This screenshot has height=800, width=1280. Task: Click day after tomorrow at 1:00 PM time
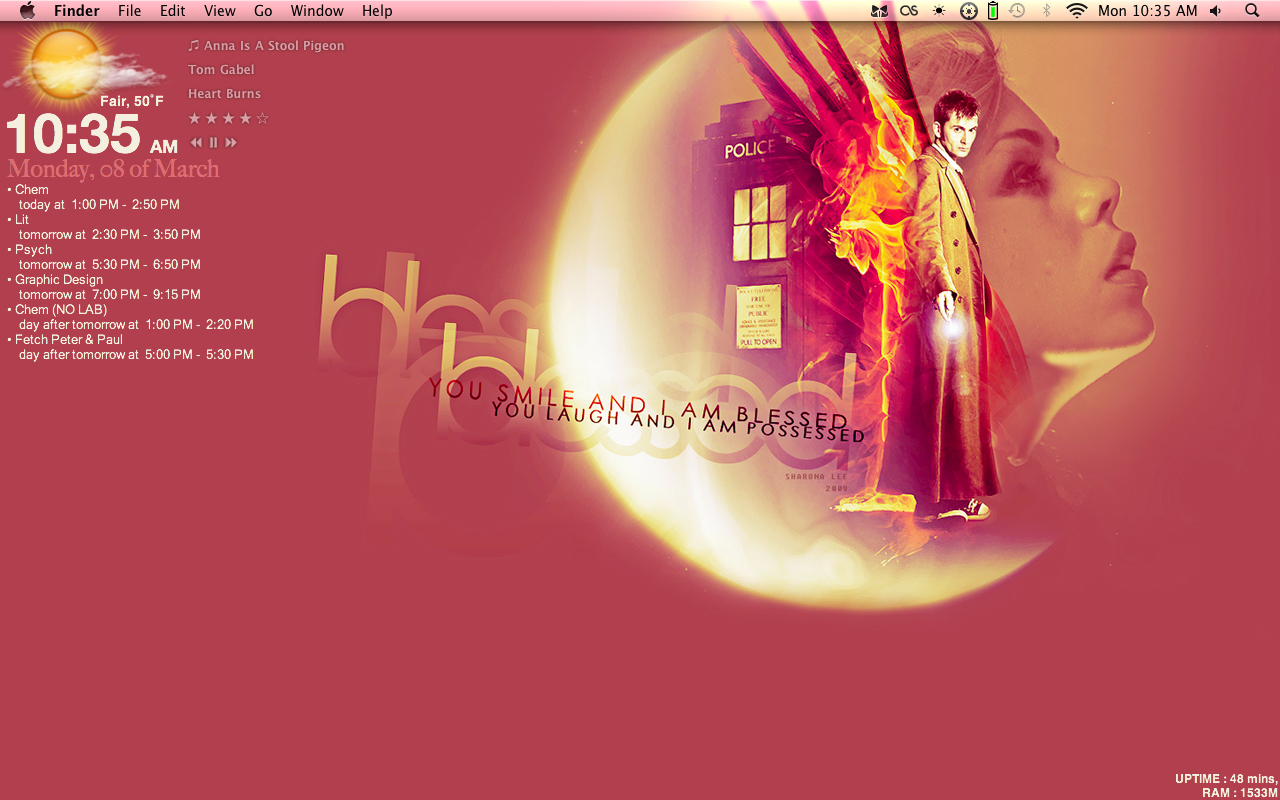coord(136,325)
